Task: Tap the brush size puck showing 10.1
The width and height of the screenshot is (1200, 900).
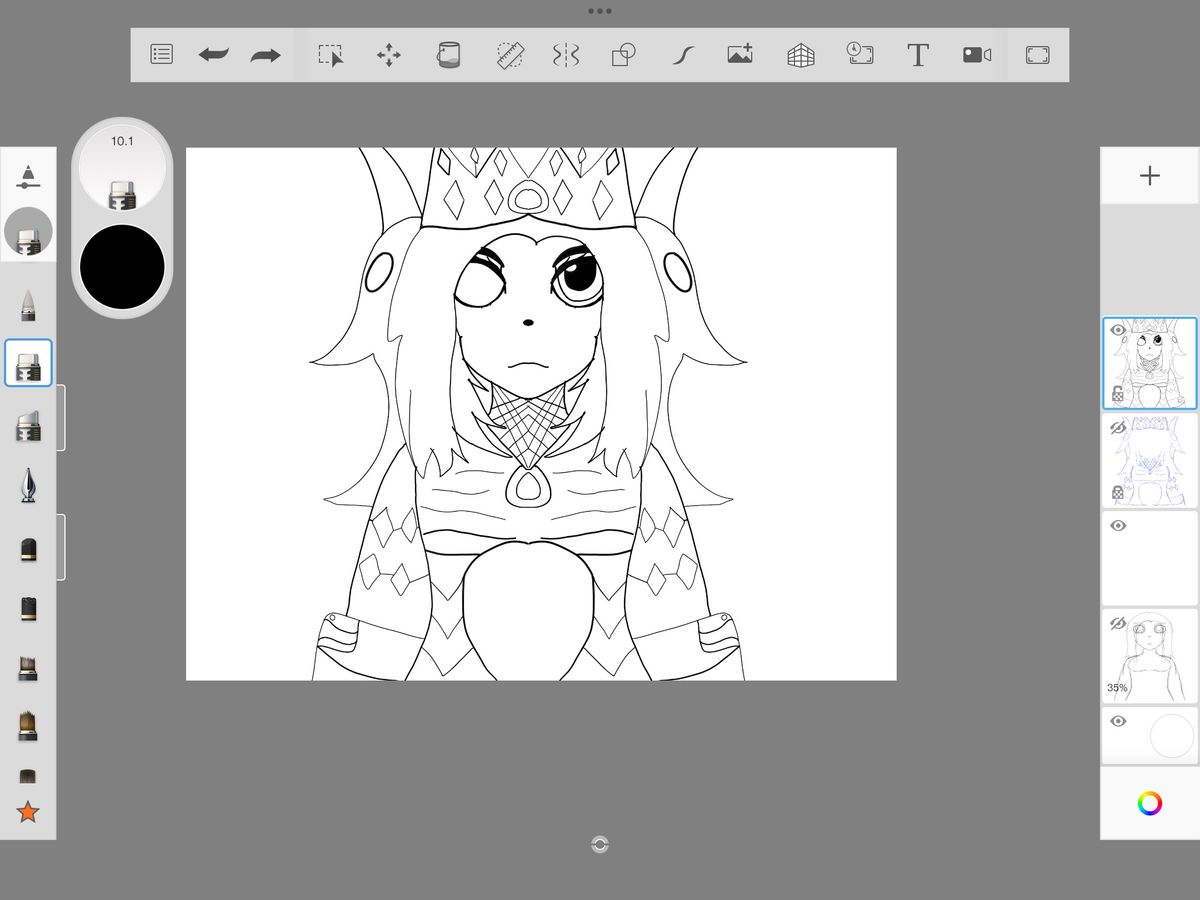Action: pos(122,168)
